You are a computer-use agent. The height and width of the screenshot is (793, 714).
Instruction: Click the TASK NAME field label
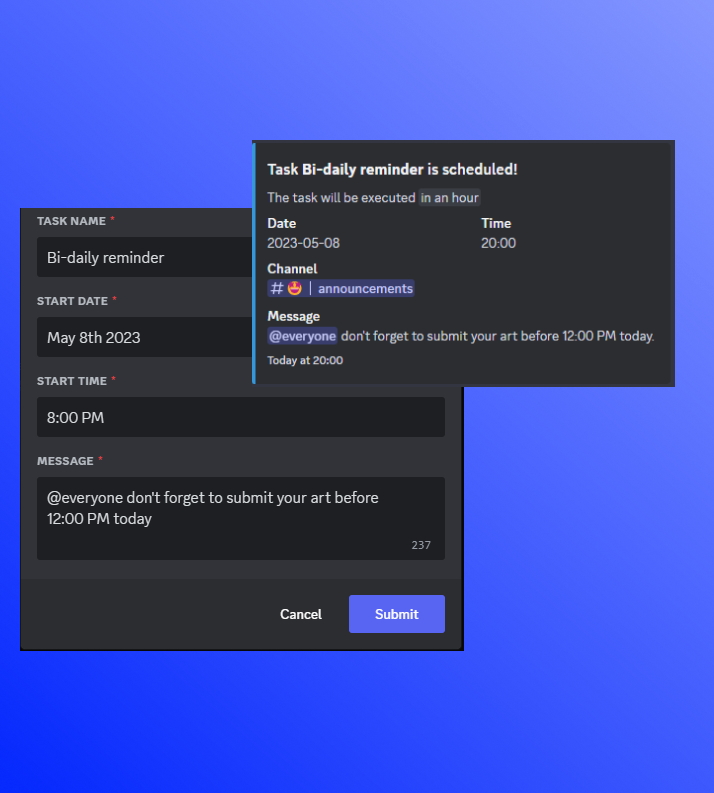click(71, 220)
